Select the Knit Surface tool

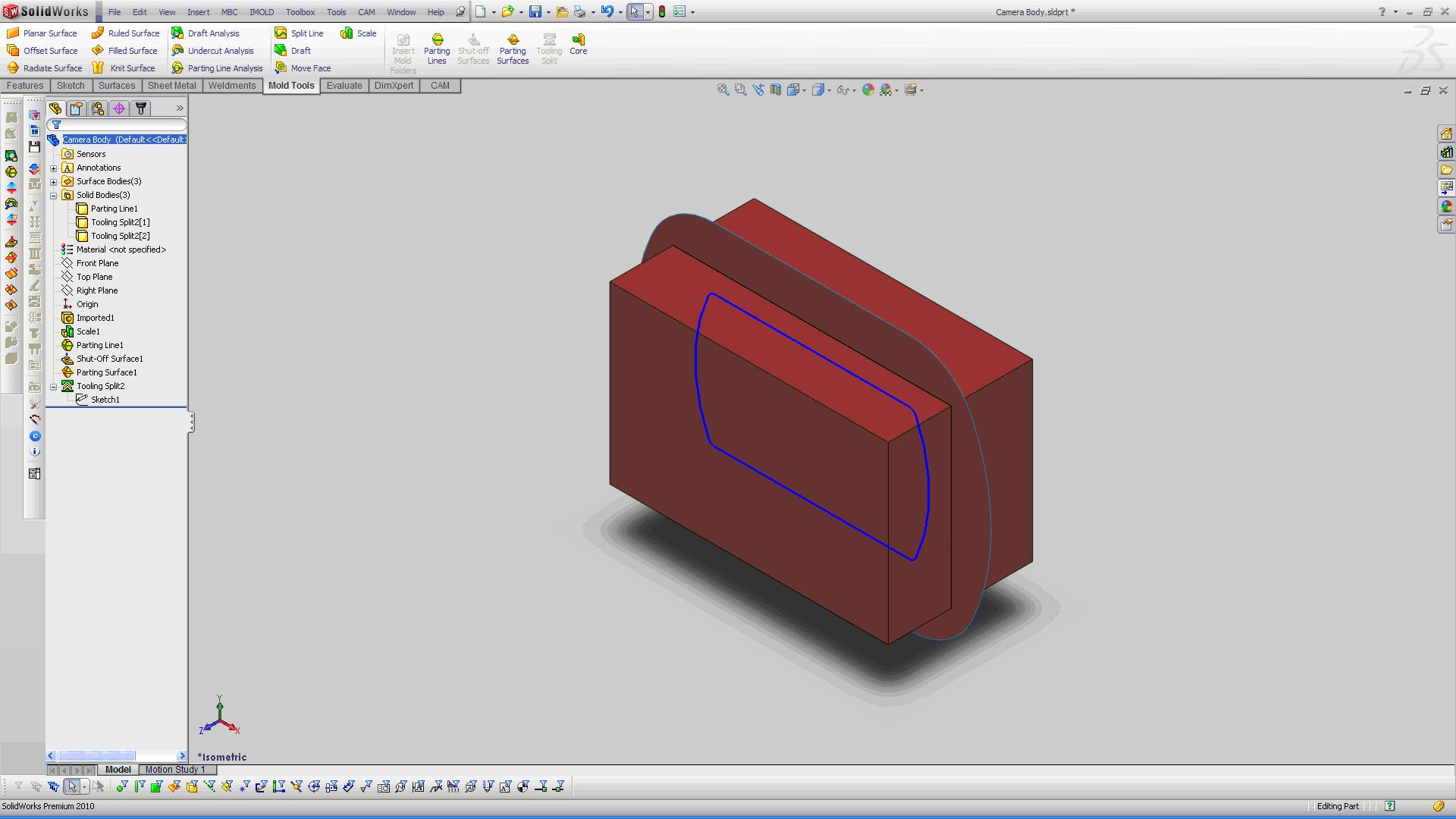(x=124, y=68)
